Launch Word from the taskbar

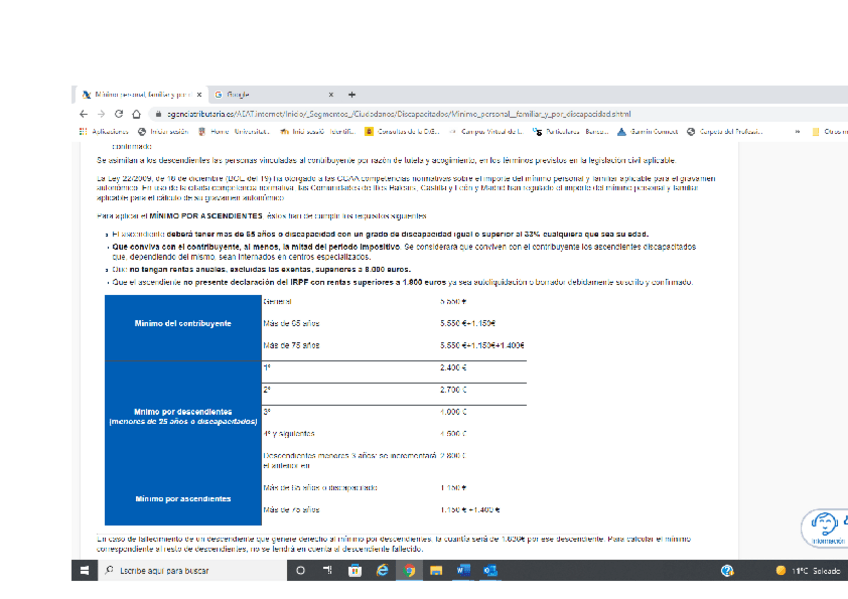[x=463, y=570]
